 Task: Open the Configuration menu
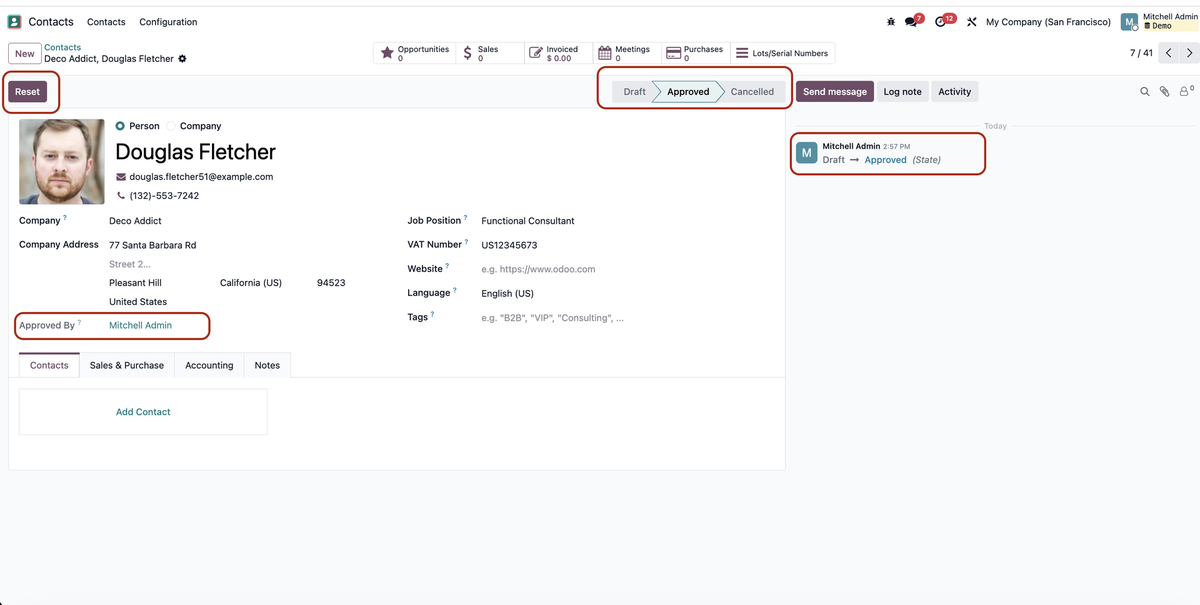pyautogui.click(x=167, y=21)
